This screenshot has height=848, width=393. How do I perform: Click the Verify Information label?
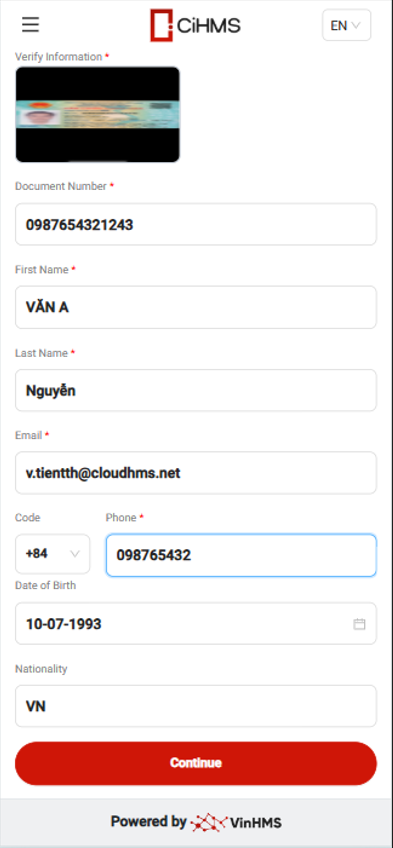pyautogui.click(x=58, y=57)
